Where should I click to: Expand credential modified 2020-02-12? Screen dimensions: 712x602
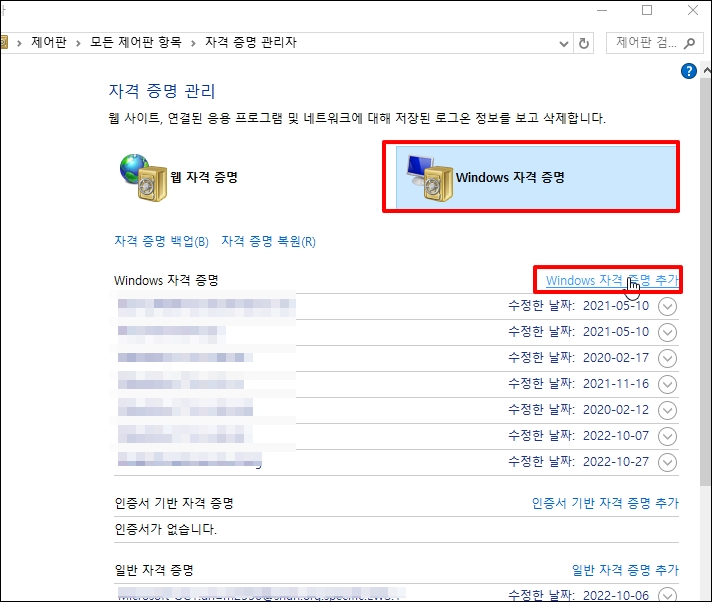[x=667, y=410]
